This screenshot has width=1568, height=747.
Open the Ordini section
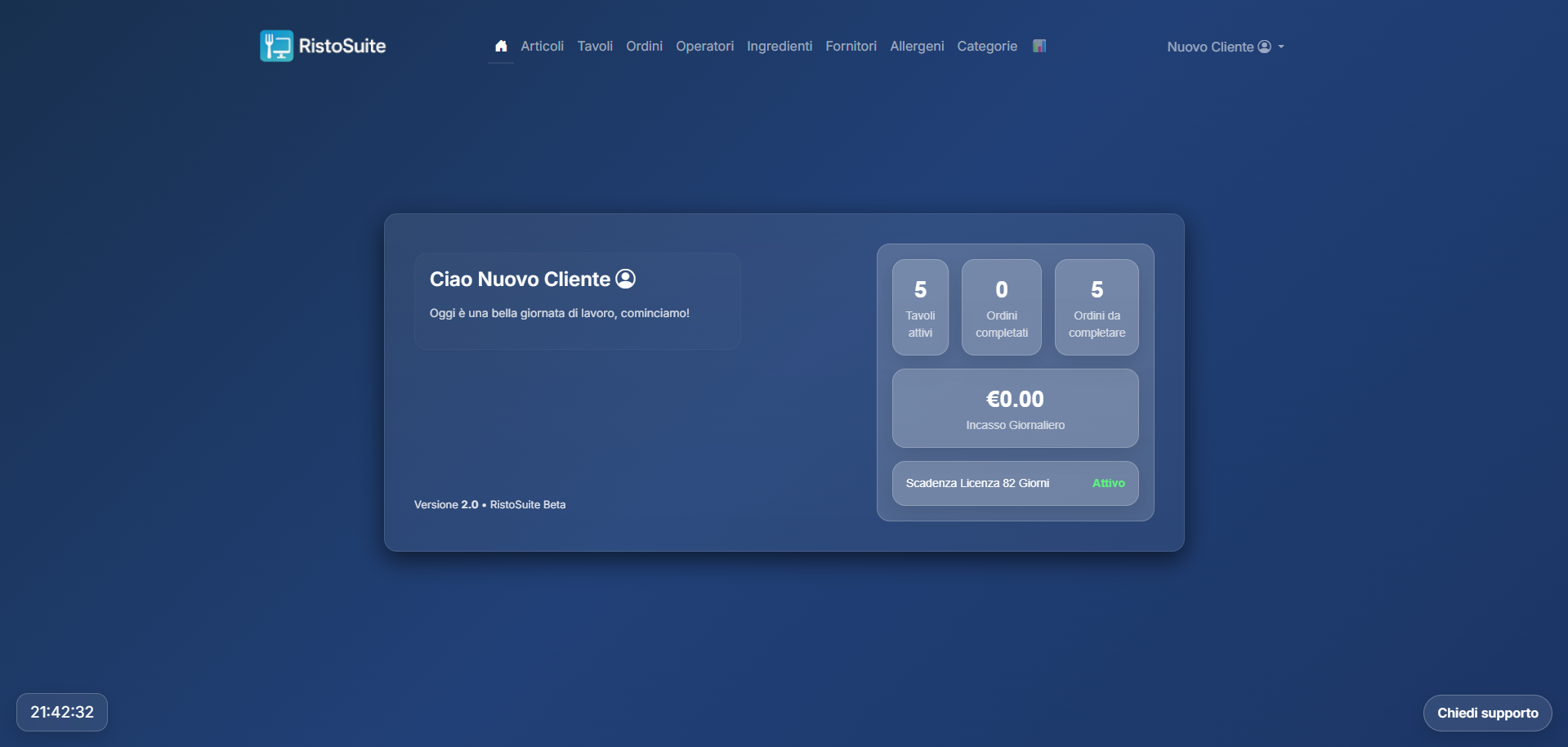point(644,47)
